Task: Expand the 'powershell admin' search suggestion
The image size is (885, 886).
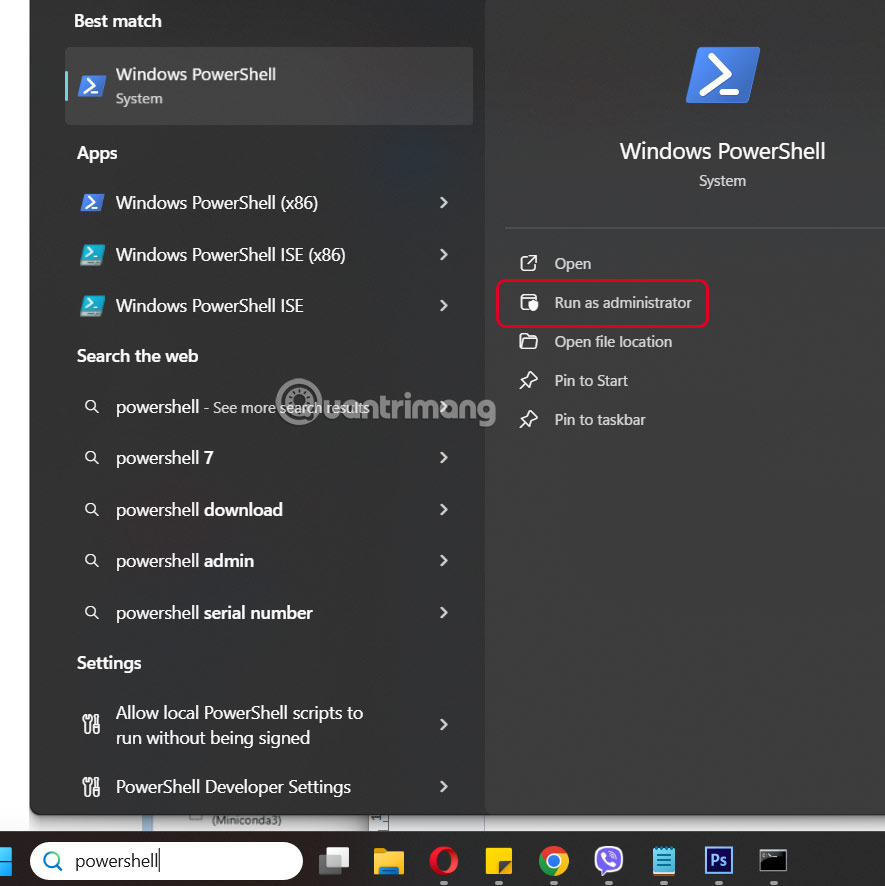Action: tap(184, 561)
